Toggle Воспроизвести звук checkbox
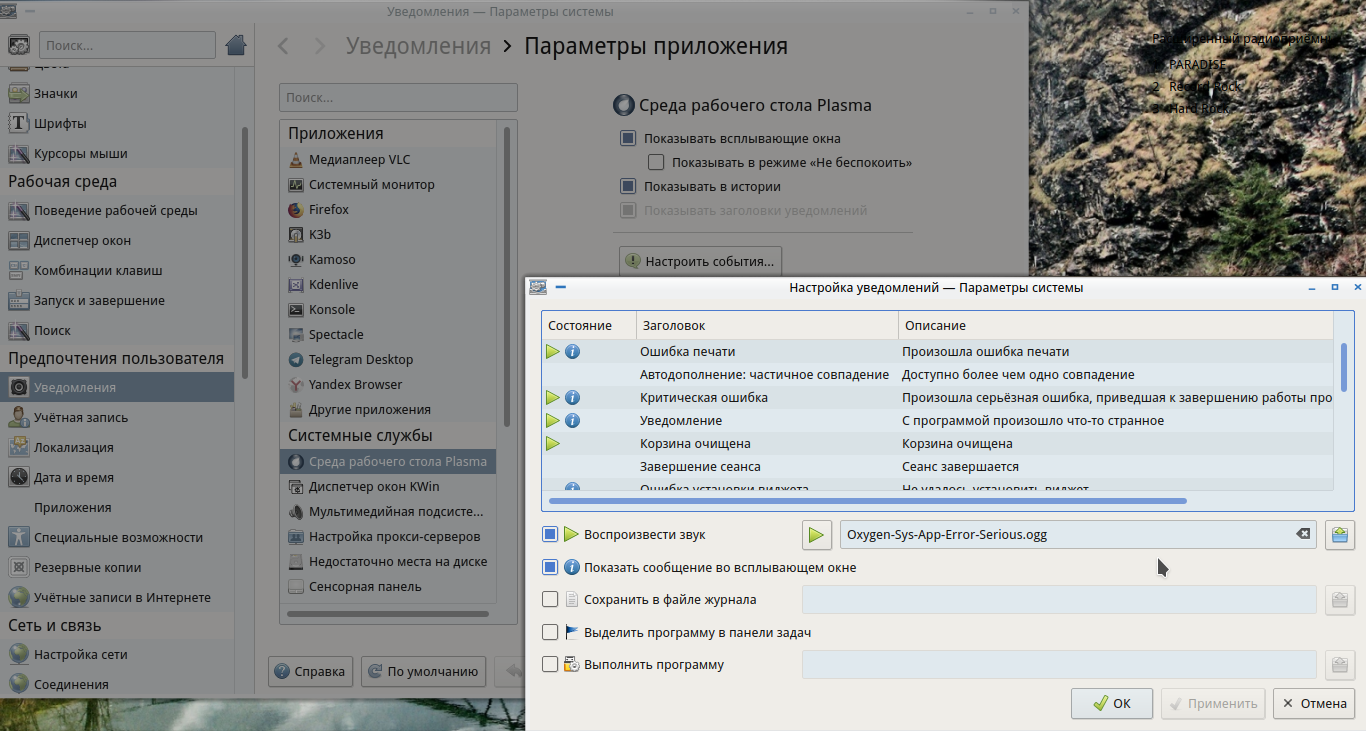1366x731 pixels. tap(550, 535)
